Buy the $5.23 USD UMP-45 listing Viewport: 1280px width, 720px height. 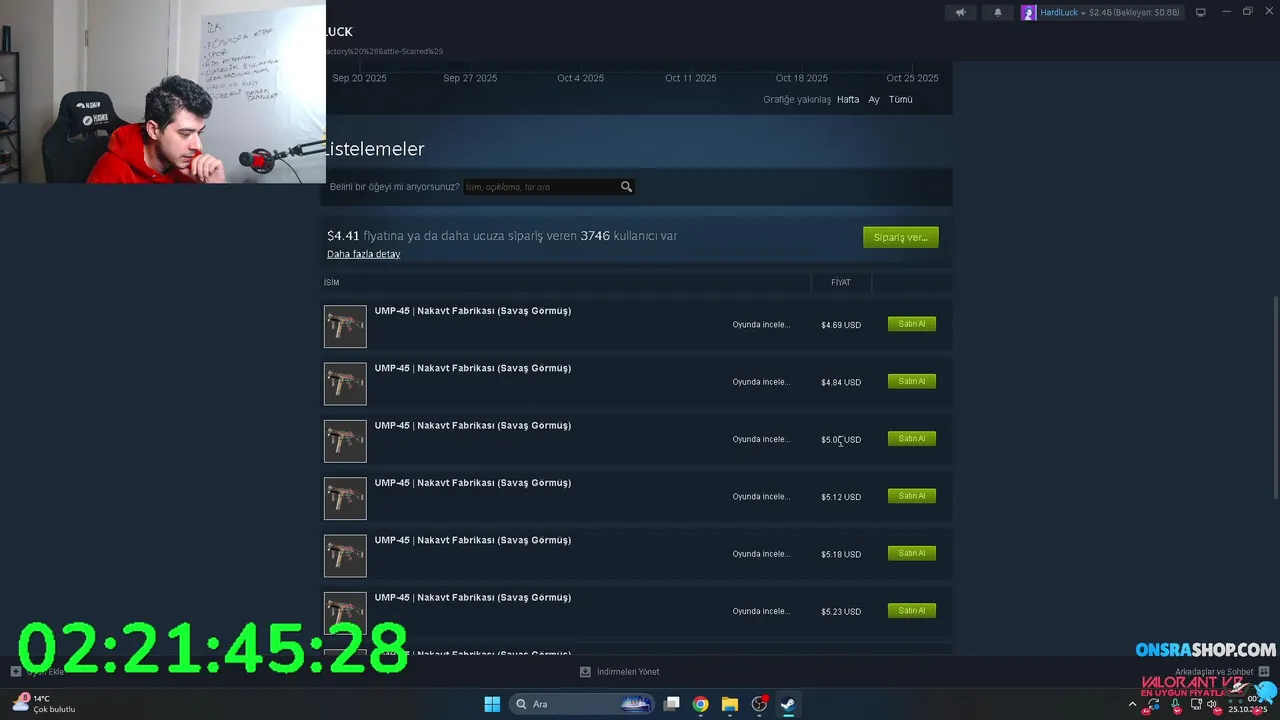[912, 610]
